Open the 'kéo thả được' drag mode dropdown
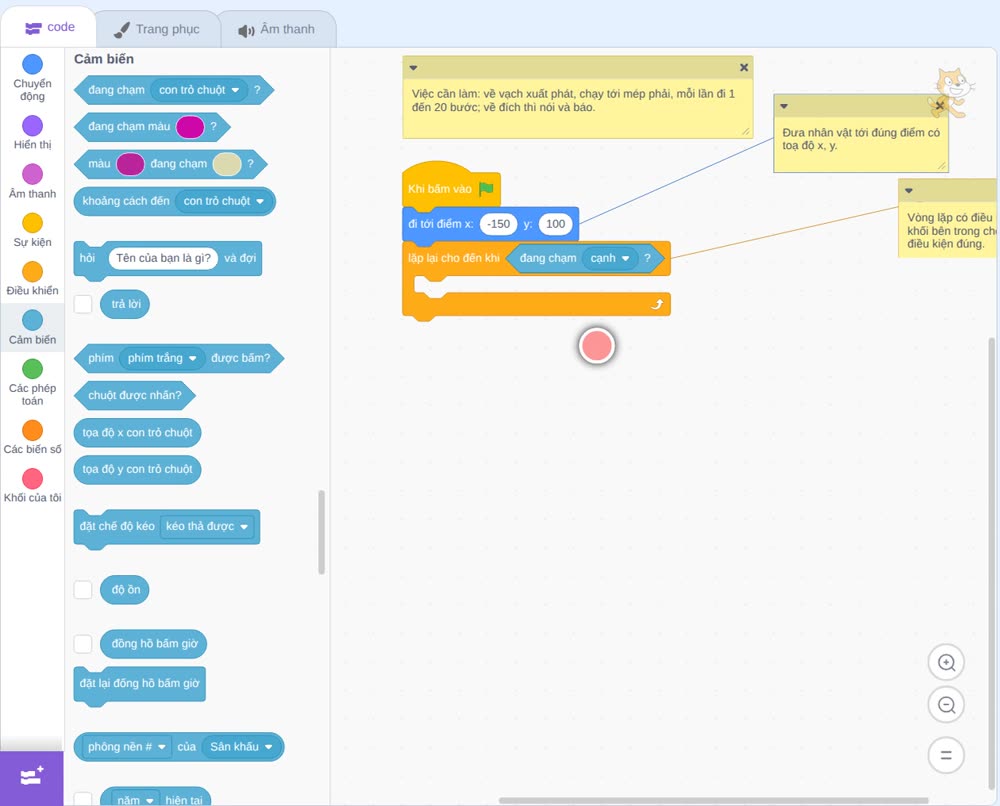 [207, 526]
